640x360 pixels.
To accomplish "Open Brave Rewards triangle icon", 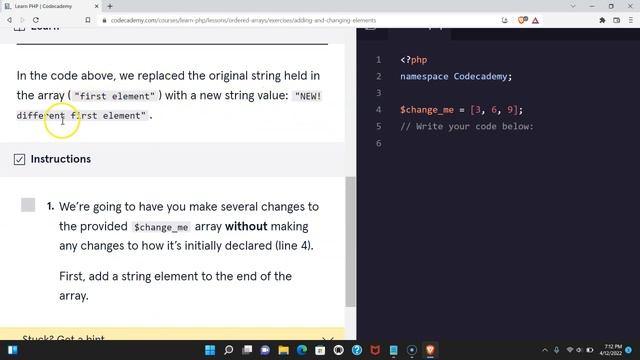I will tap(536, 20).
